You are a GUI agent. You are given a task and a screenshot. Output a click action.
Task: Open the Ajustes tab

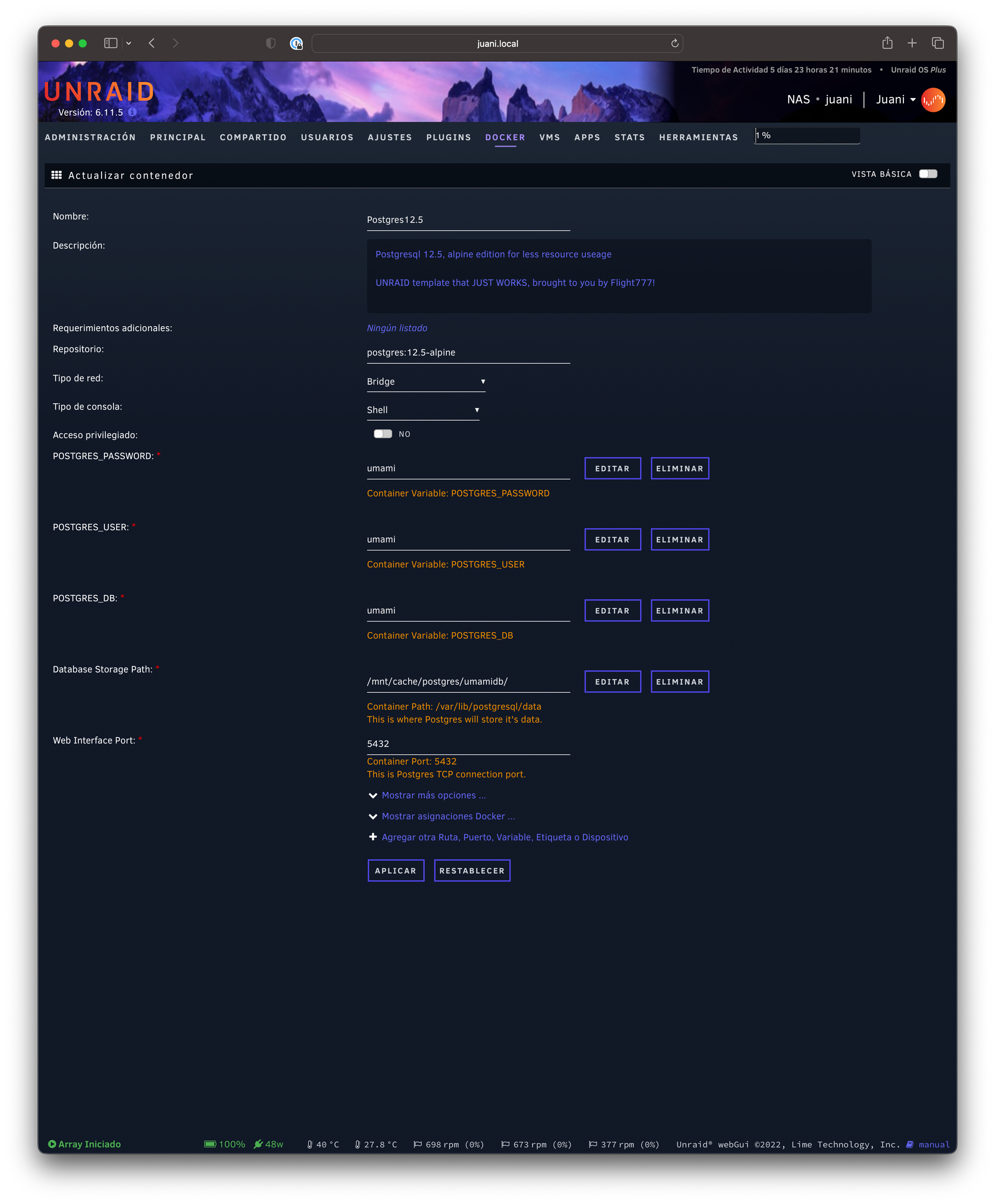[390, 137]
